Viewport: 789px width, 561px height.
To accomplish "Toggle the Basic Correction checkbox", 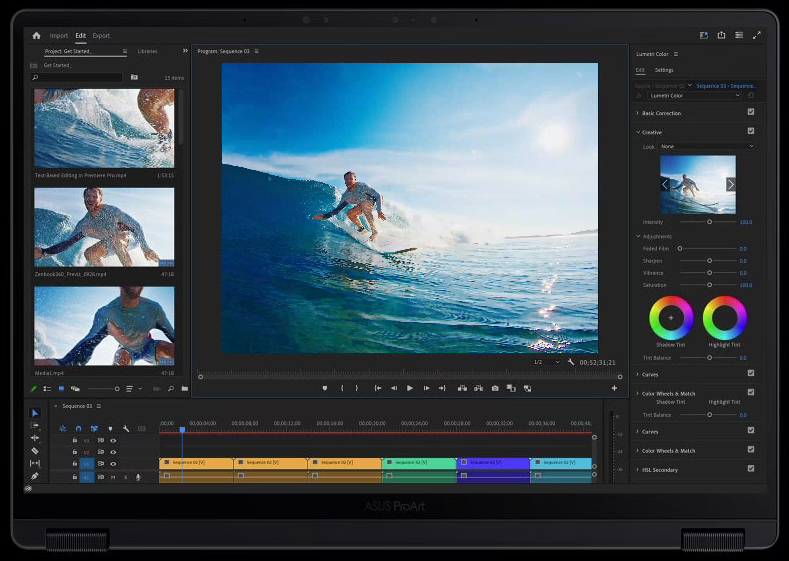I will (751, 113).
